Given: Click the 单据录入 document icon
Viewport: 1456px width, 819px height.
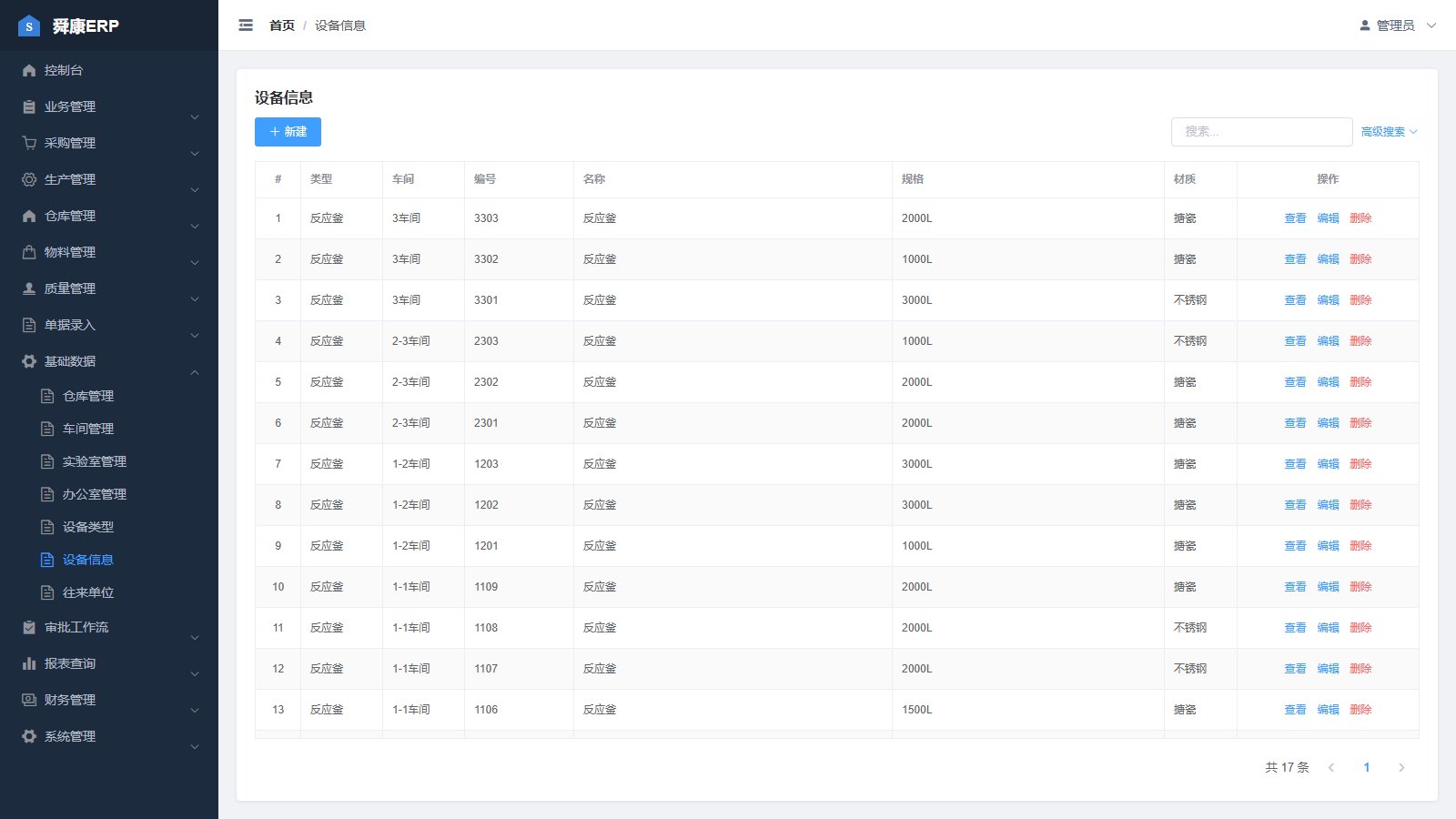Looking at the screenshot, I should pos(29,325).
